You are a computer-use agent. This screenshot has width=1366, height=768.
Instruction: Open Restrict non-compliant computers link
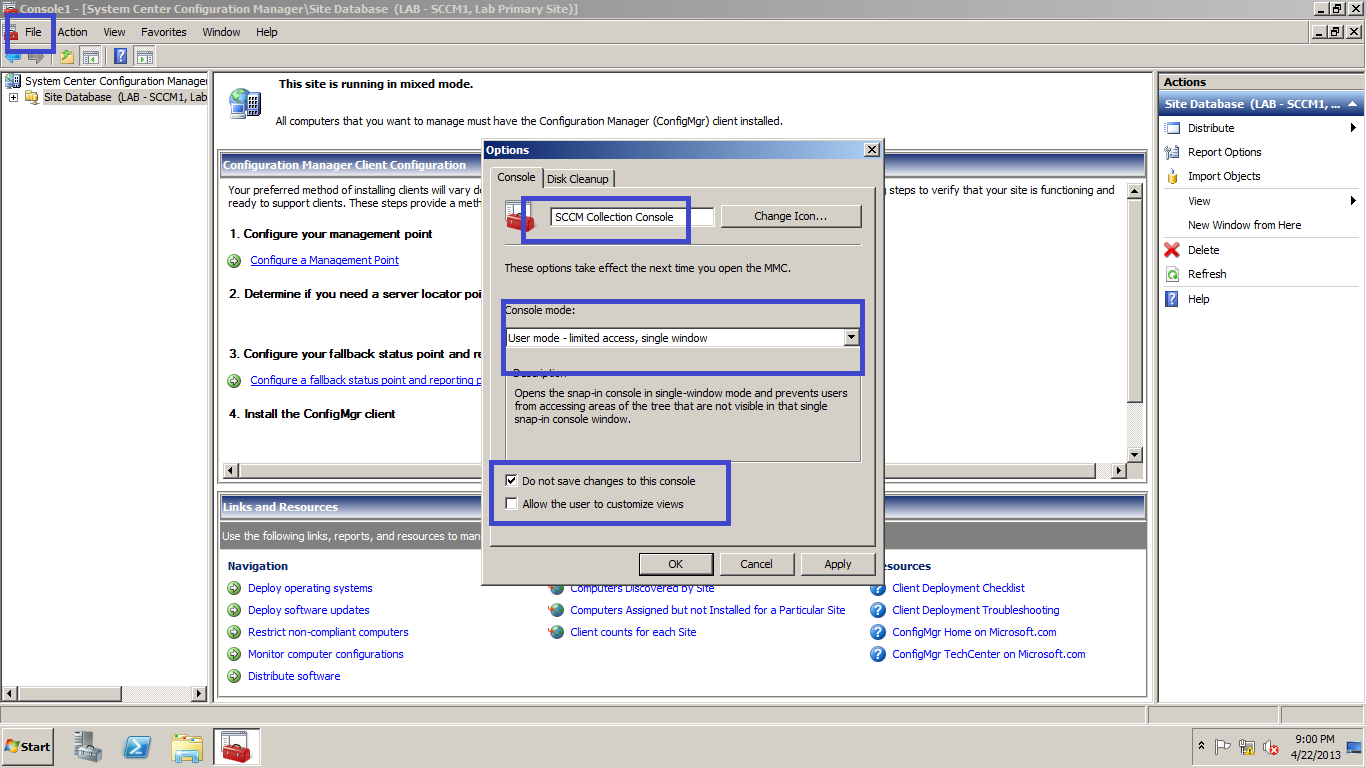[x=328, y=632]
